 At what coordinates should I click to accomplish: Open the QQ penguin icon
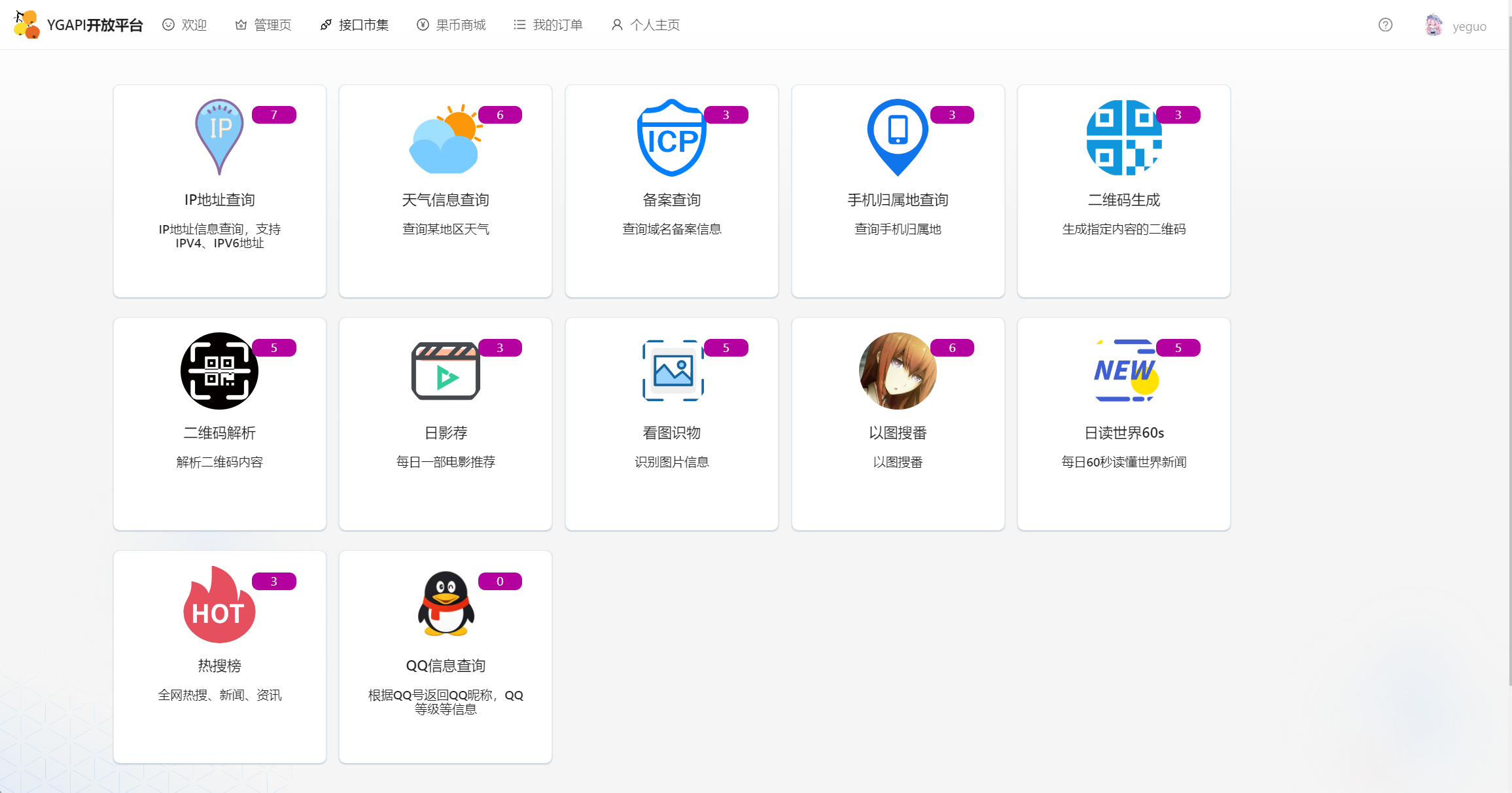click(446, 603)
